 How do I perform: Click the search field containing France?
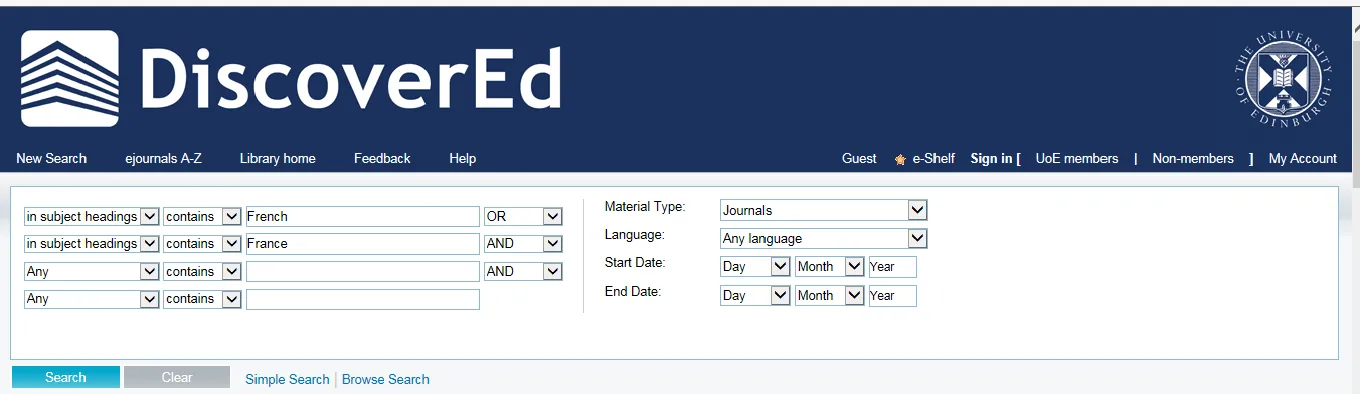click(x=363, y=243)
